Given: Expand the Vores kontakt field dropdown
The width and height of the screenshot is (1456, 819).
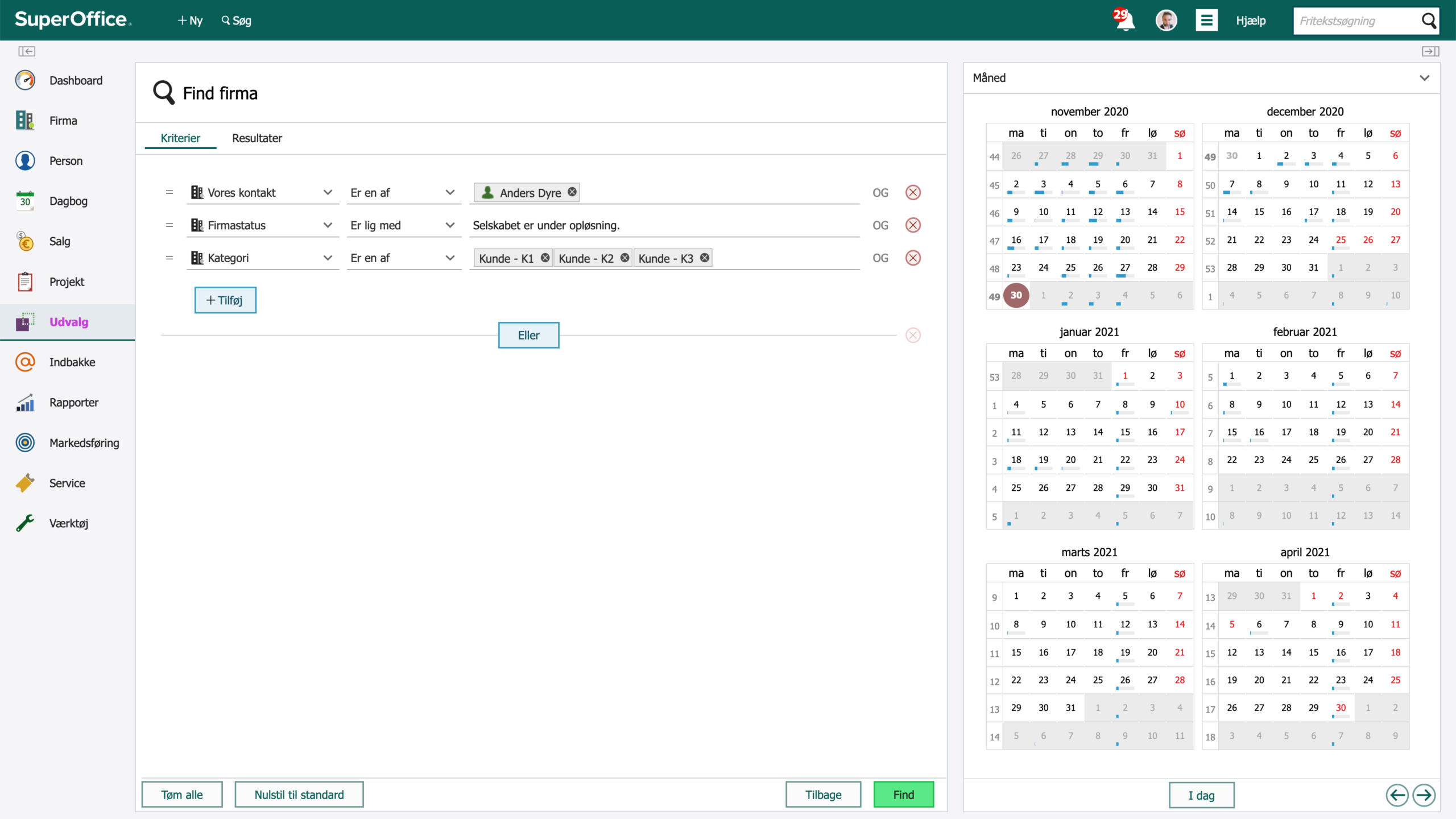Looking at the screenshot, I should click(328, 192).
